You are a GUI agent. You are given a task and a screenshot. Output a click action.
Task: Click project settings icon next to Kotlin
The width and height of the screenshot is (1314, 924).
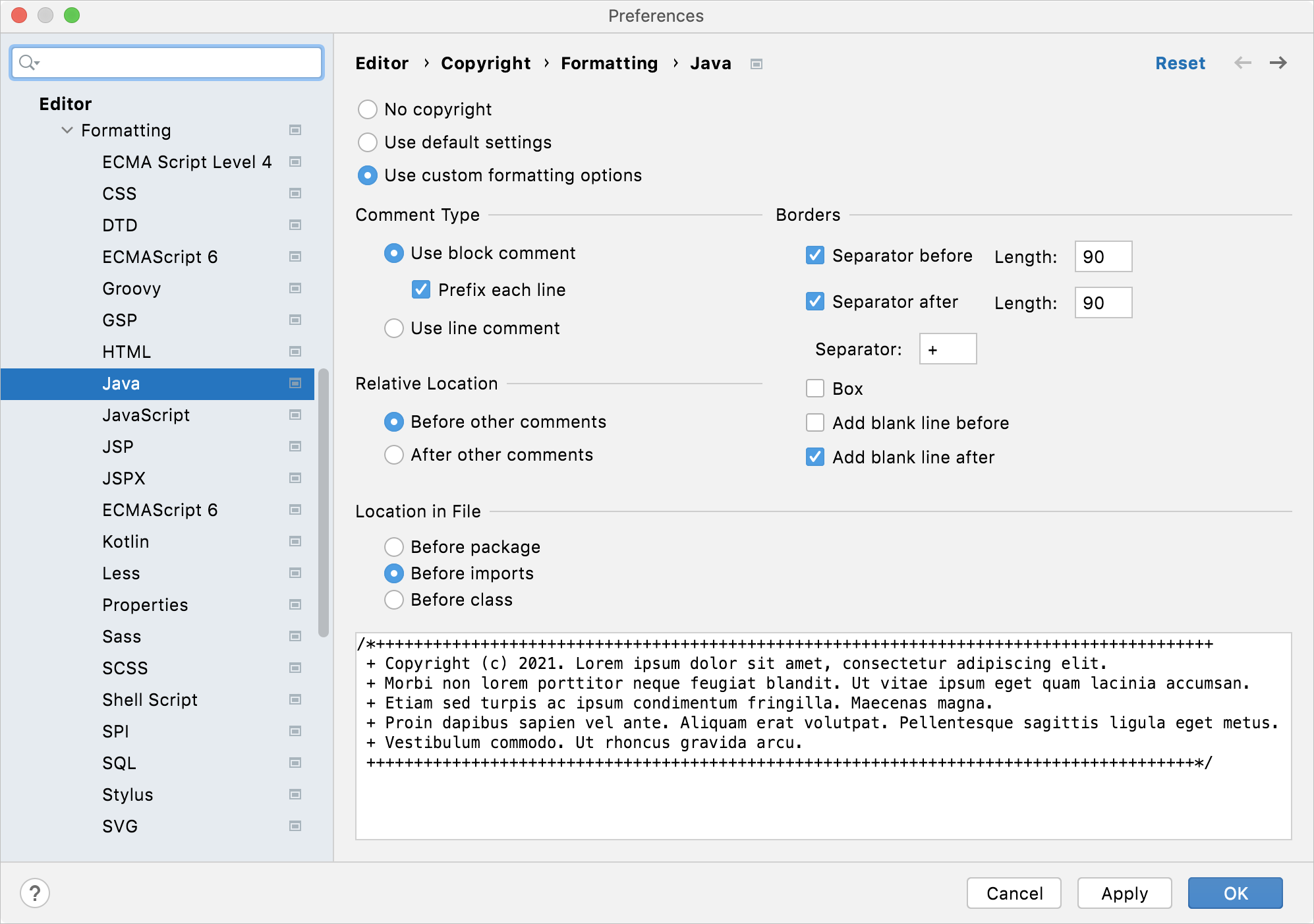[x=295, y=542]
